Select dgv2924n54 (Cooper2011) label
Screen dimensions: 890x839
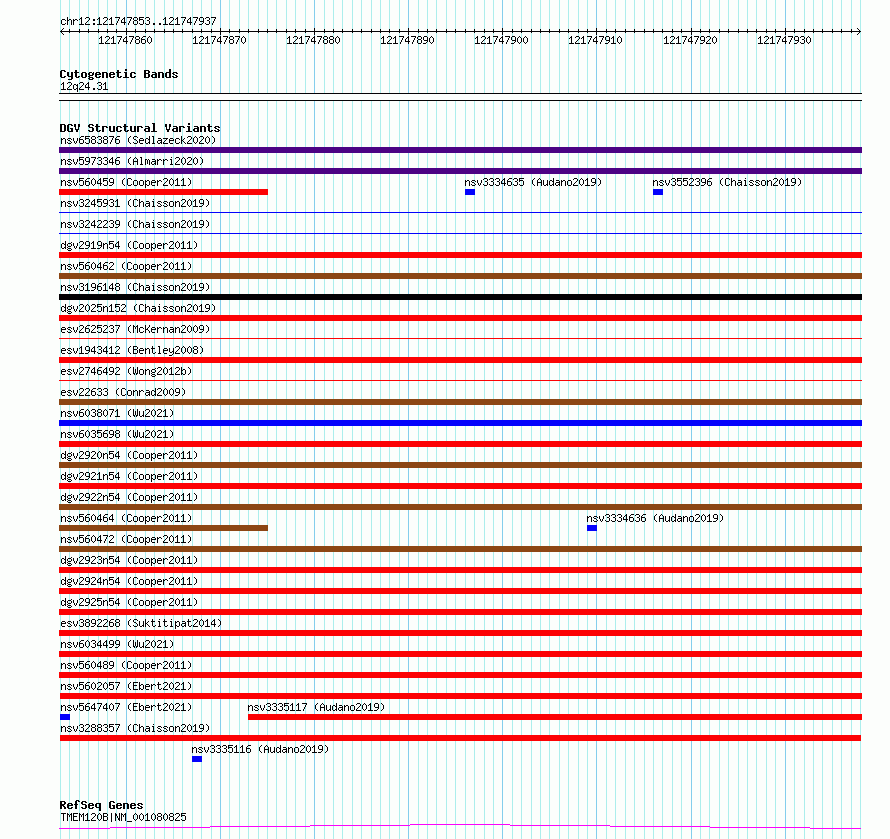(129, 581)
